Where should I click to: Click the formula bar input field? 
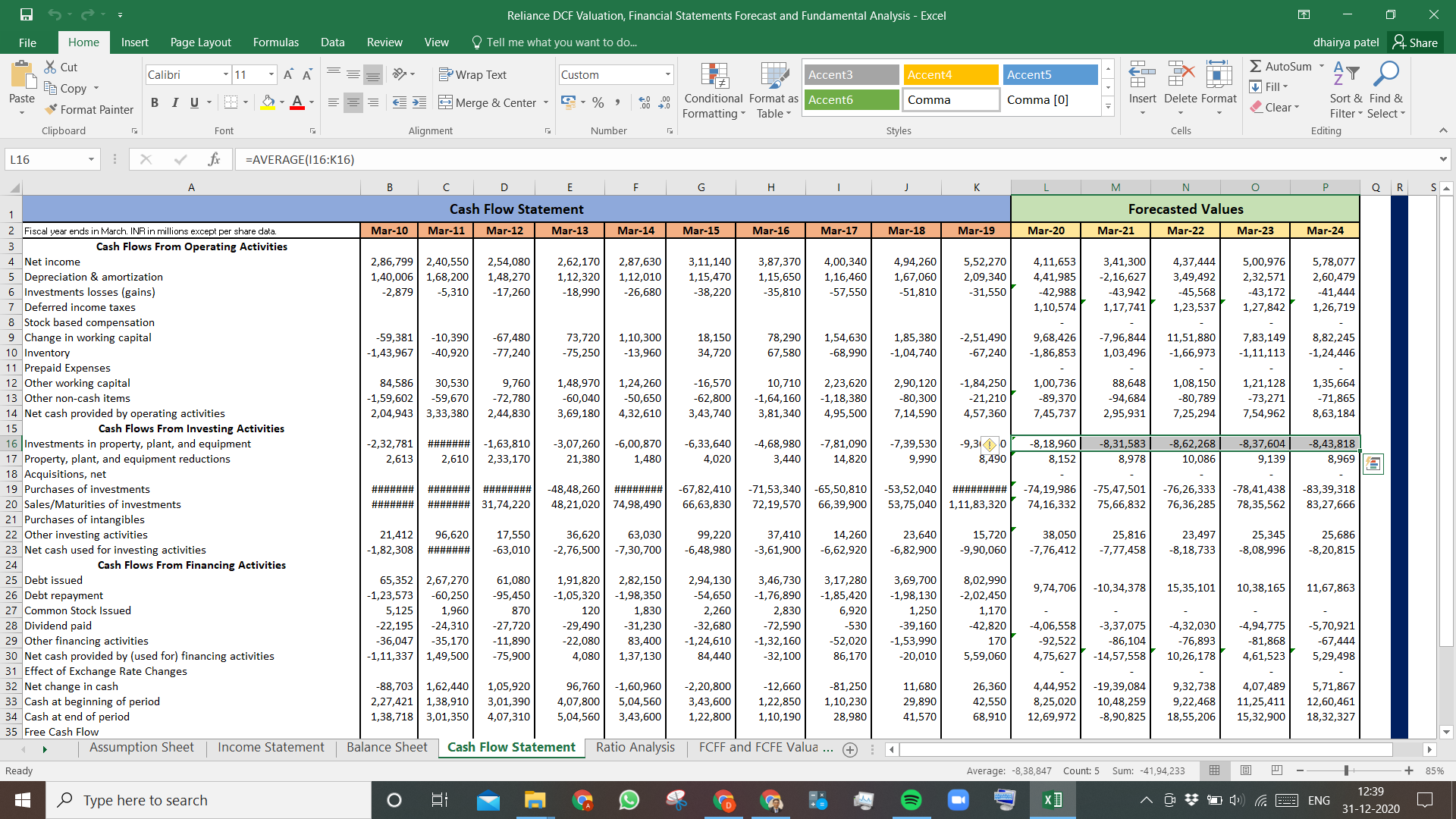point(834,159)
